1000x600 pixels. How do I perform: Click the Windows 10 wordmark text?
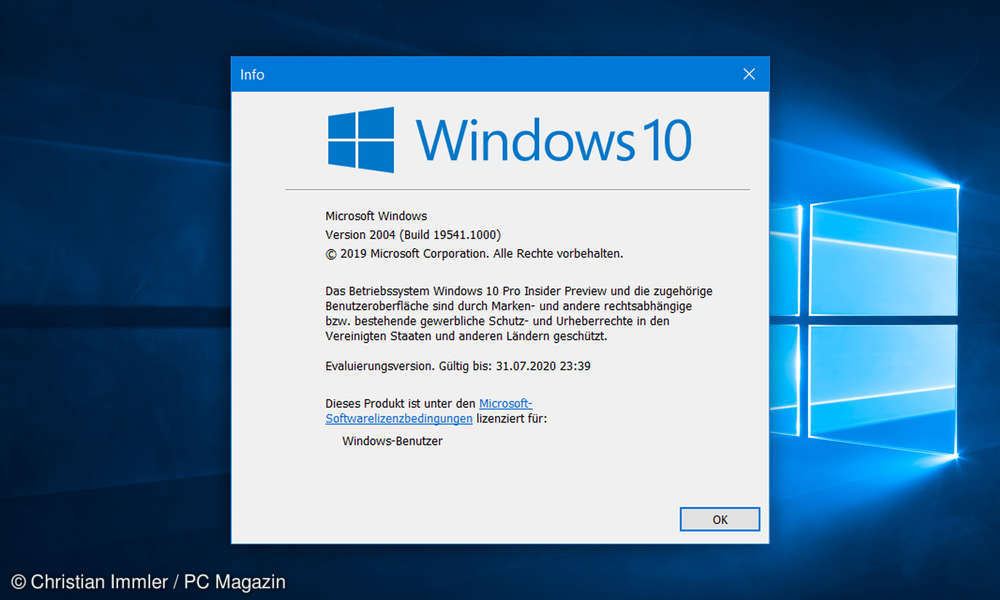[555, 140]
